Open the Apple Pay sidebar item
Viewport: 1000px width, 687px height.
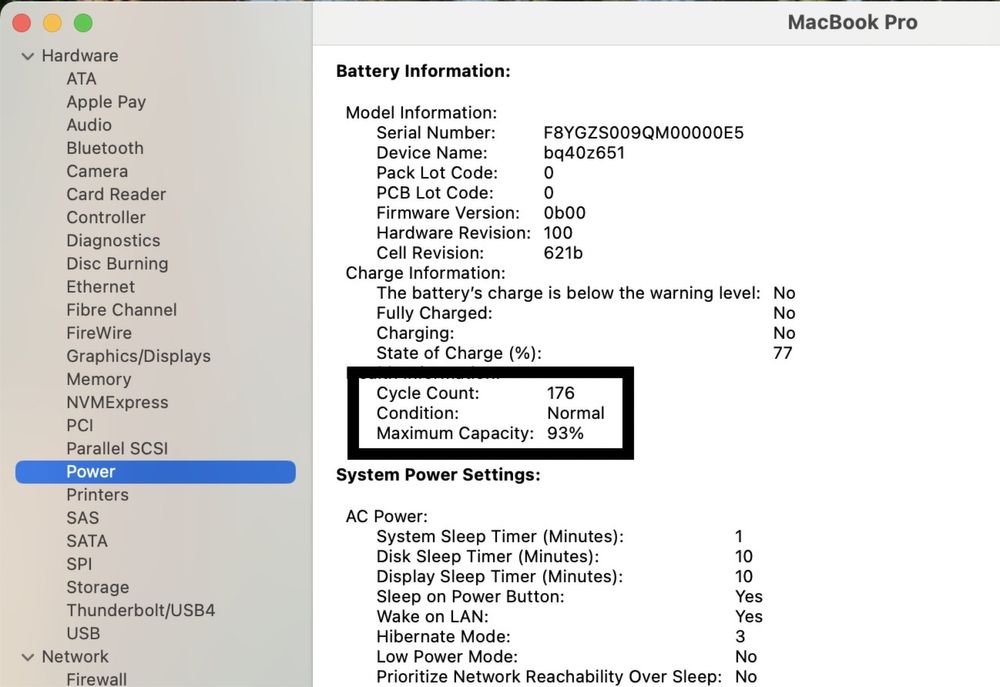tap(107, 102)
